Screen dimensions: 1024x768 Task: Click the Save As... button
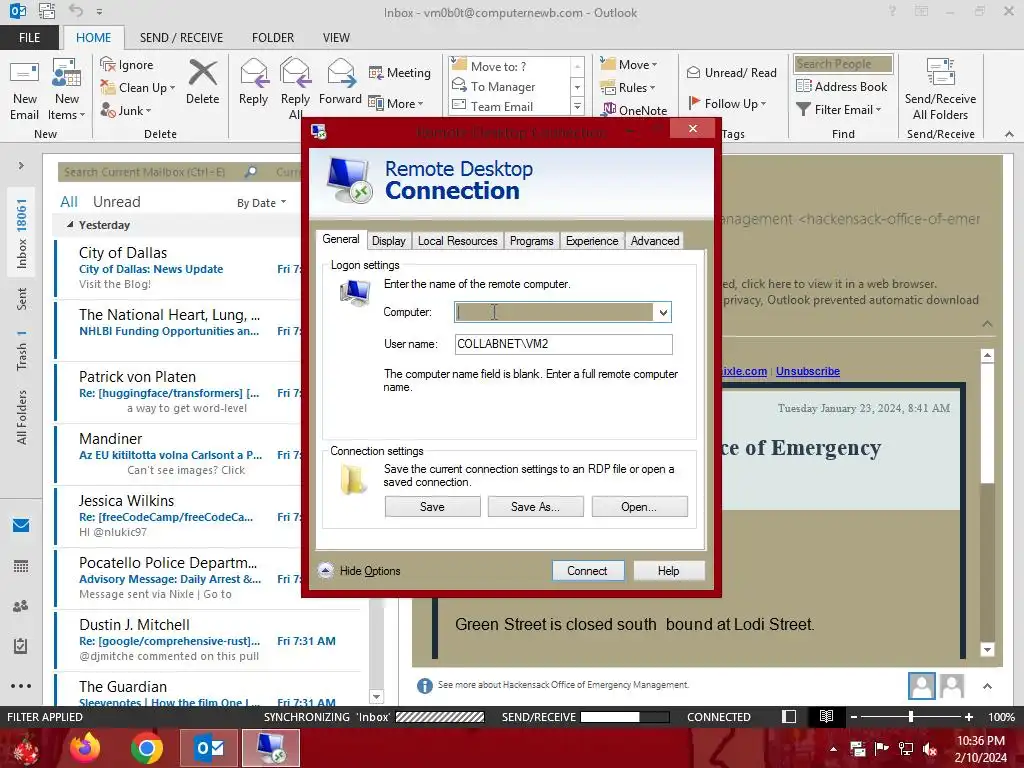coord(536,507)
